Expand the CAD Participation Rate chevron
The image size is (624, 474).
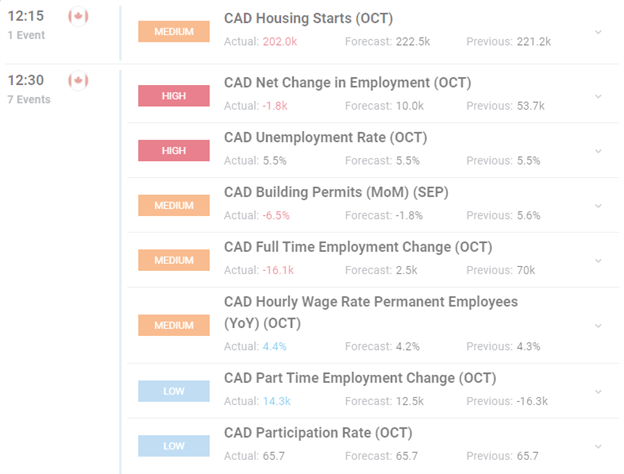point(598,447)
